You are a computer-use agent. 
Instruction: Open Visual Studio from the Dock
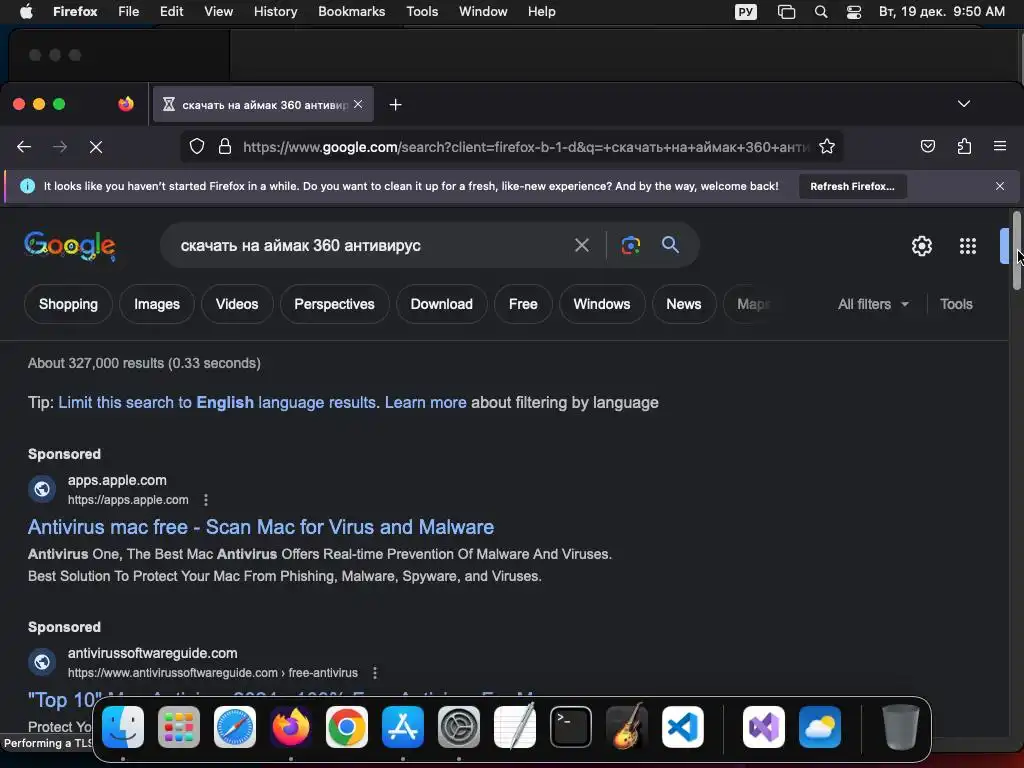(x=763, y=727)
